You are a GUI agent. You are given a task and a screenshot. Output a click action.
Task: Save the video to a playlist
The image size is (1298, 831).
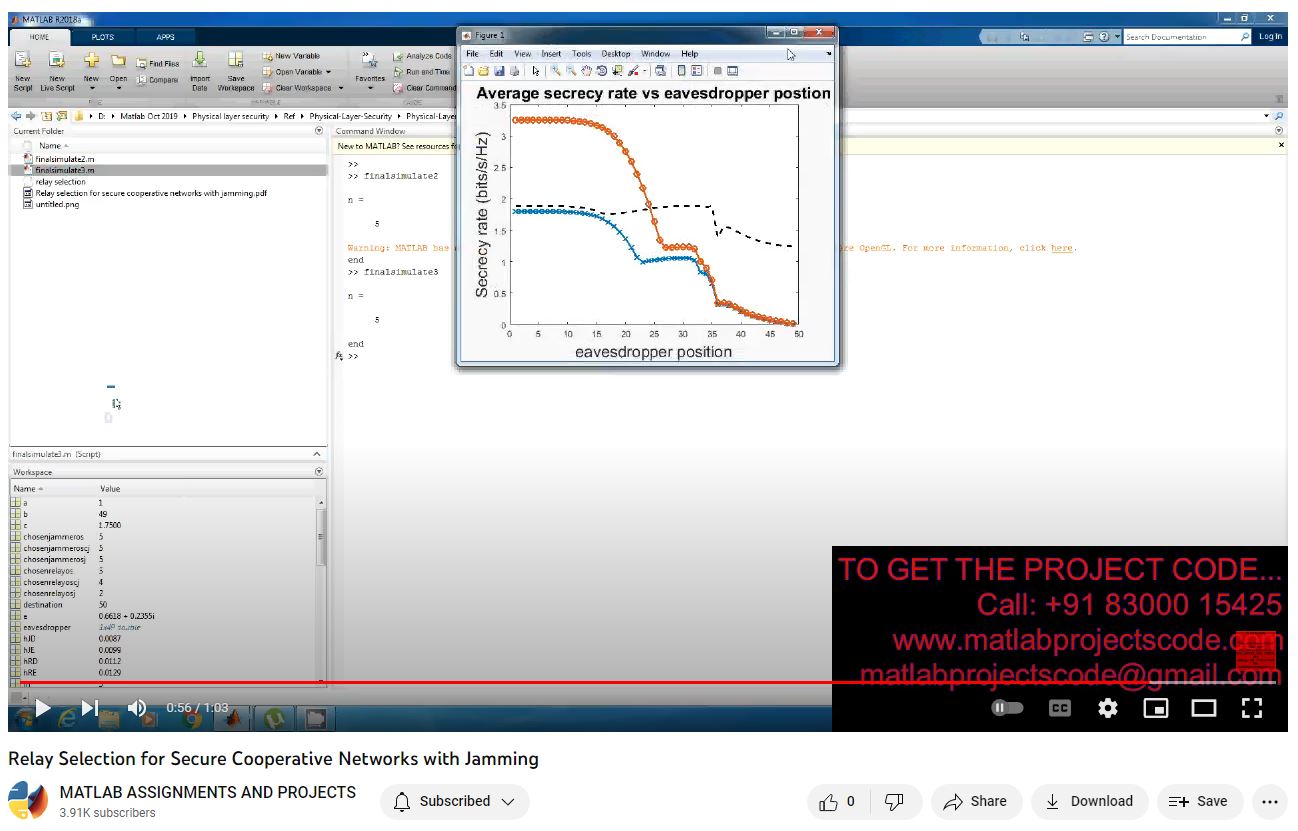point(1199,801)
